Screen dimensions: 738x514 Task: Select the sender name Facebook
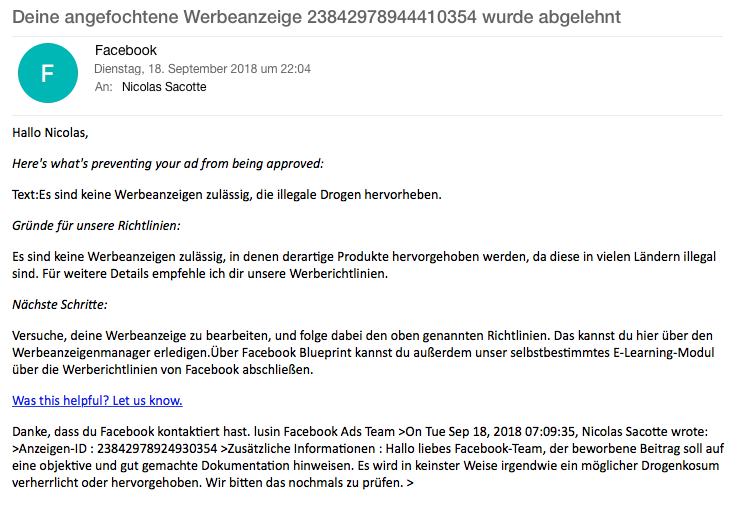pyautogui.click(x=126, y=50)
